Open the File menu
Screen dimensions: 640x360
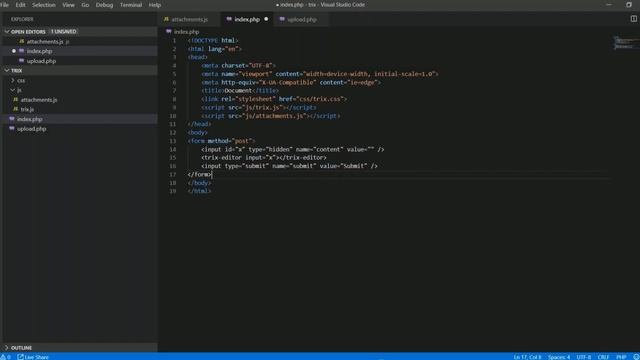click(x=4, y=5)
